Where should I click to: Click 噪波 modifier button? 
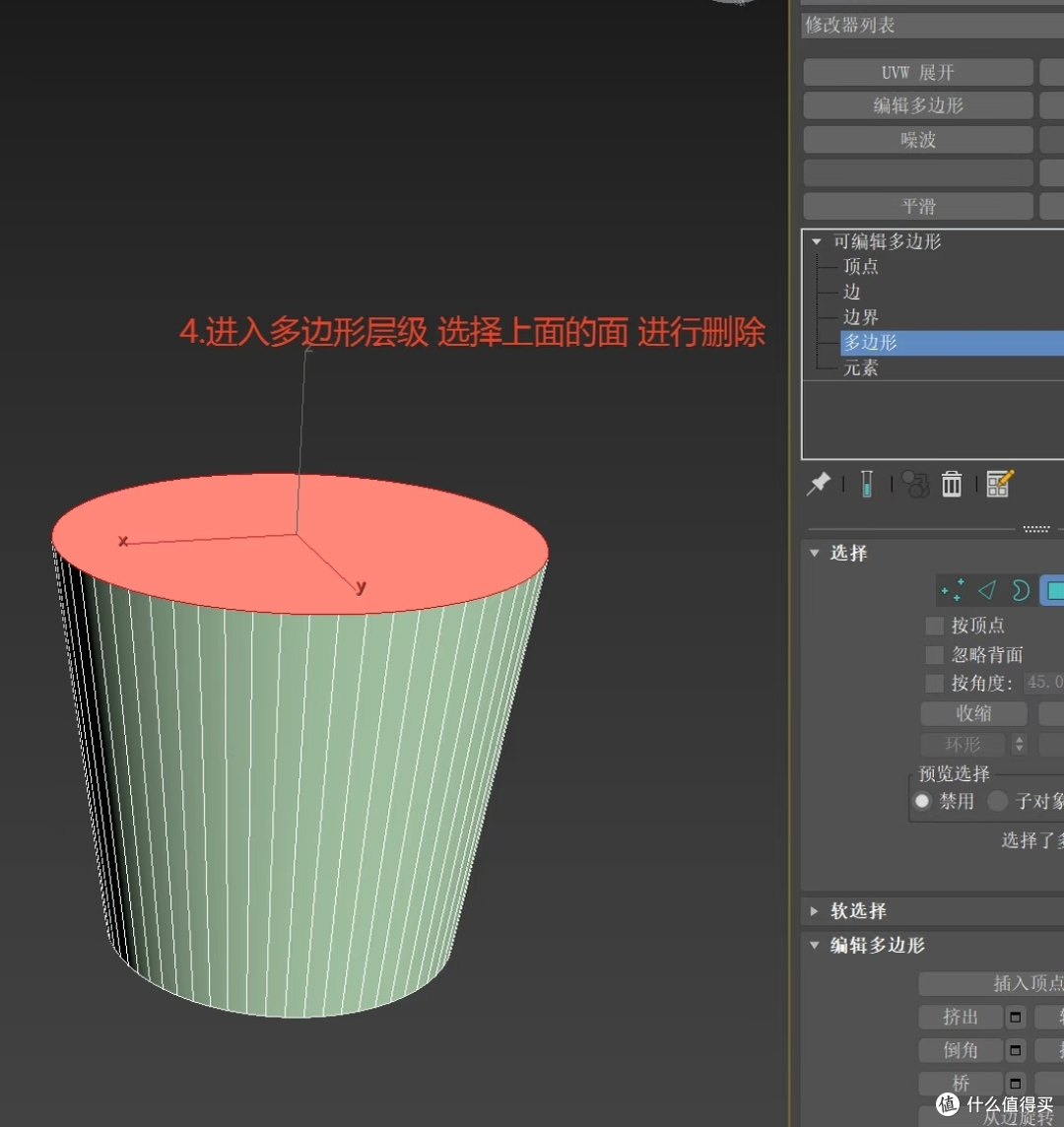pyautogui.click(x=918, y=140)
